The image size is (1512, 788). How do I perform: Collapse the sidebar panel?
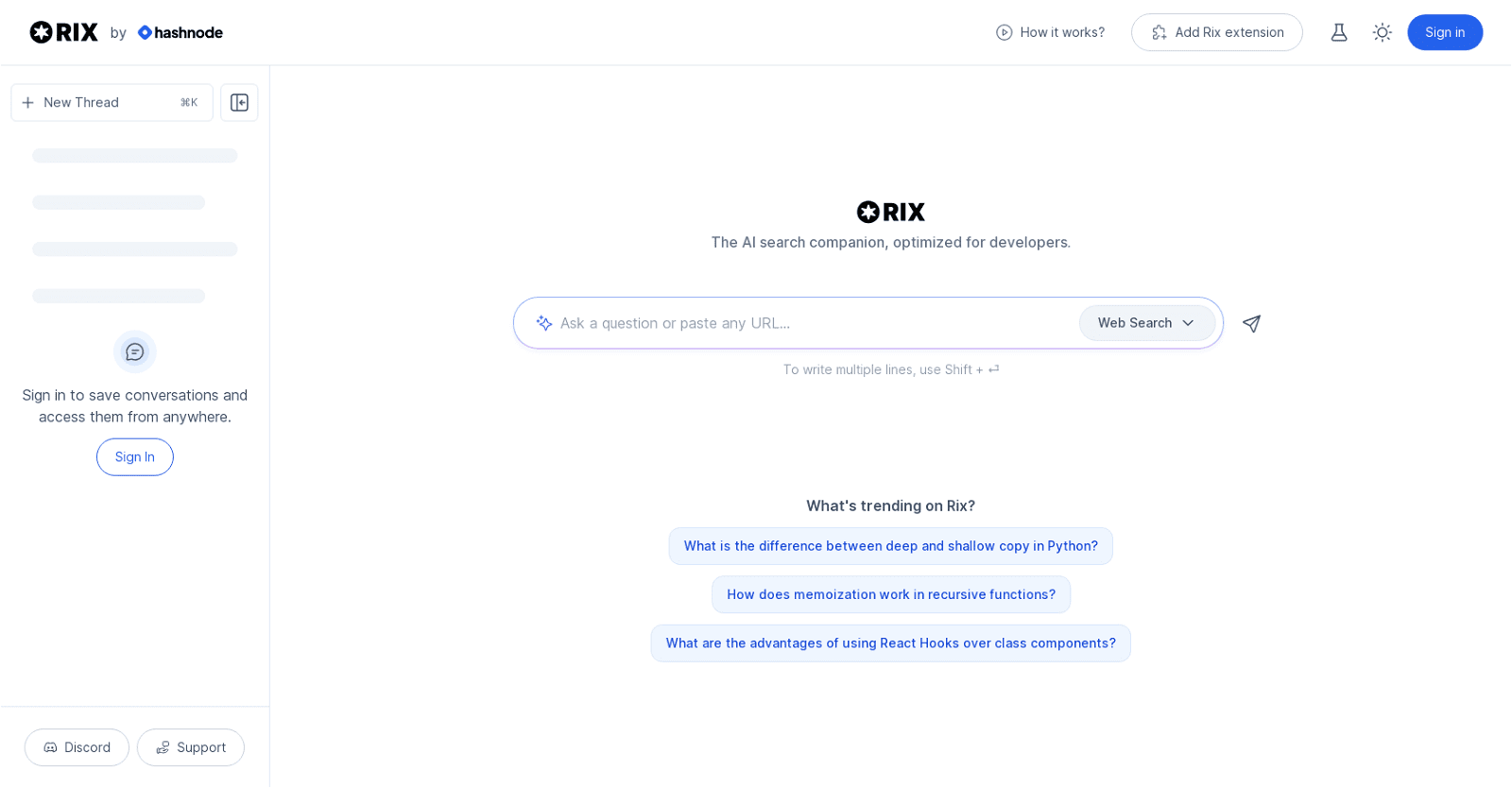point(238,102)
